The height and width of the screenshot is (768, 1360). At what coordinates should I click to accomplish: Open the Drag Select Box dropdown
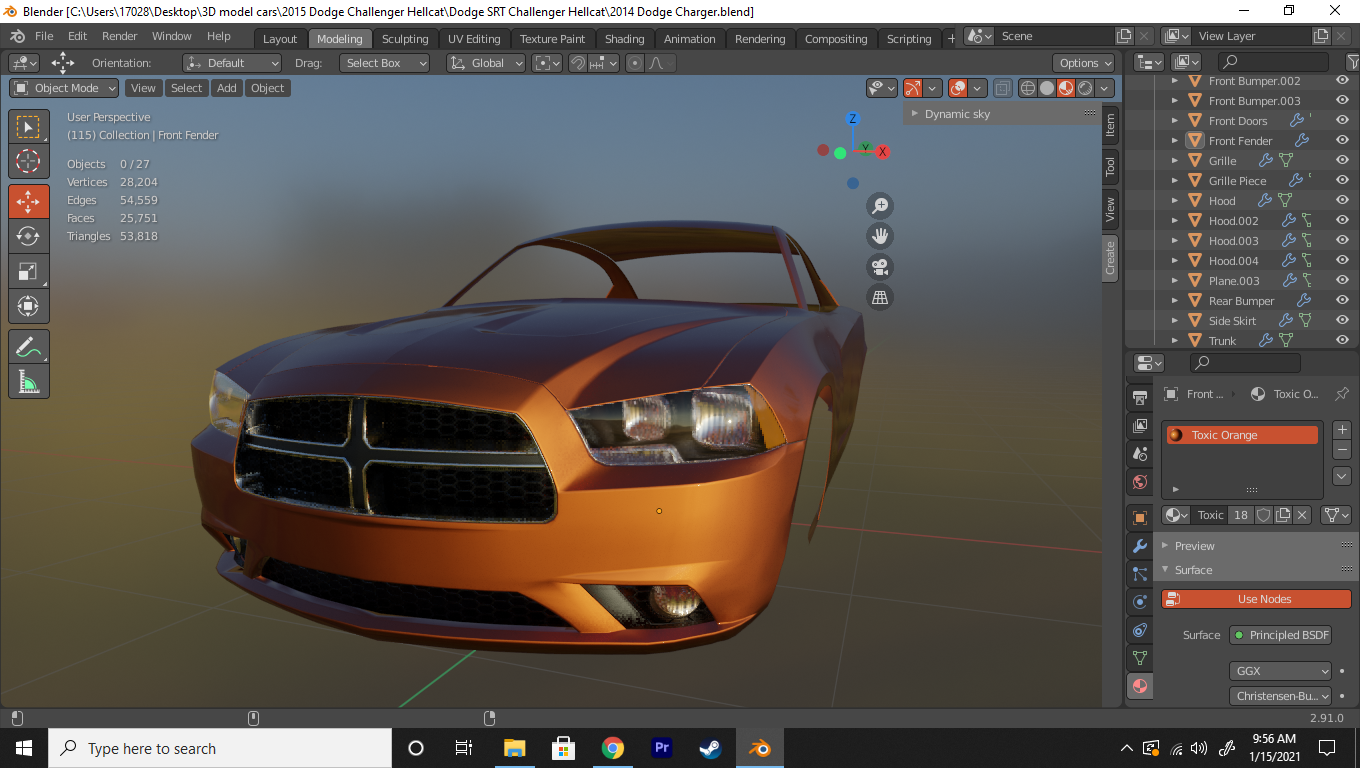coord(385,63)
